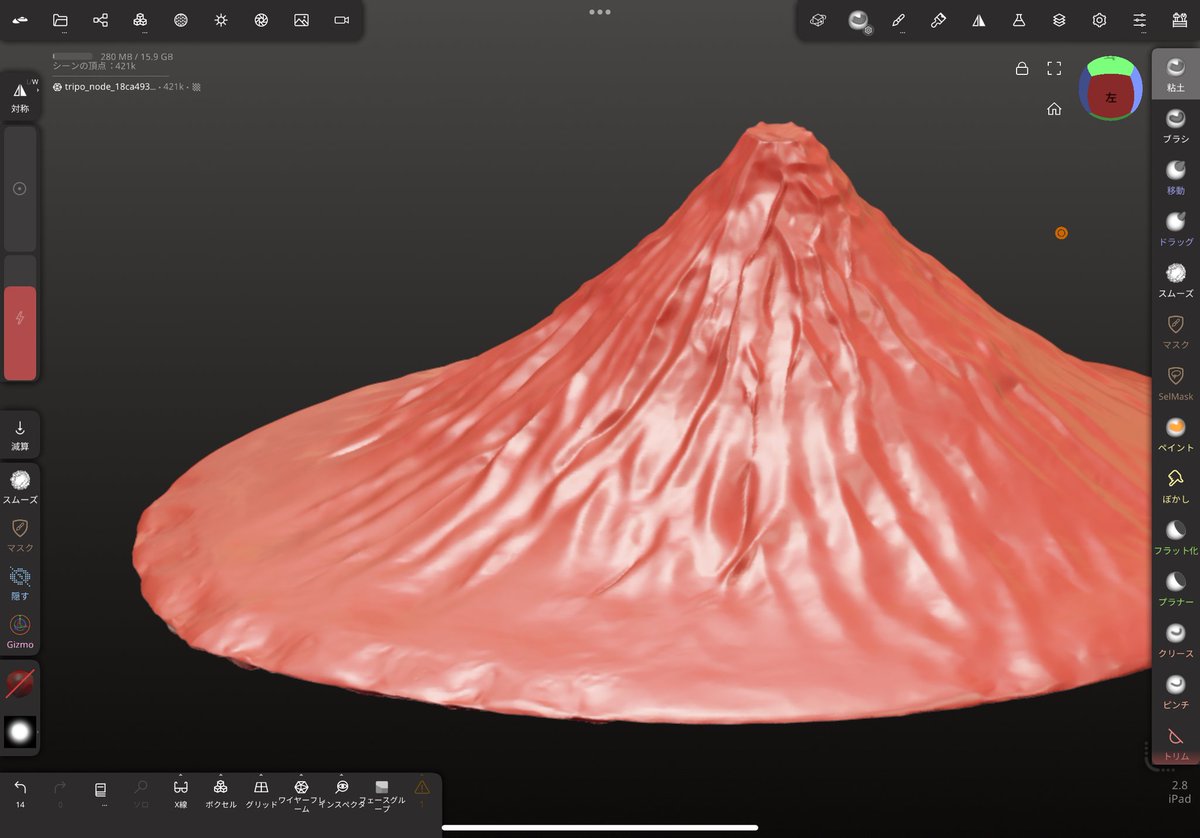Select the スムーズ tool in right toolbar

(x=1175, y=280)
